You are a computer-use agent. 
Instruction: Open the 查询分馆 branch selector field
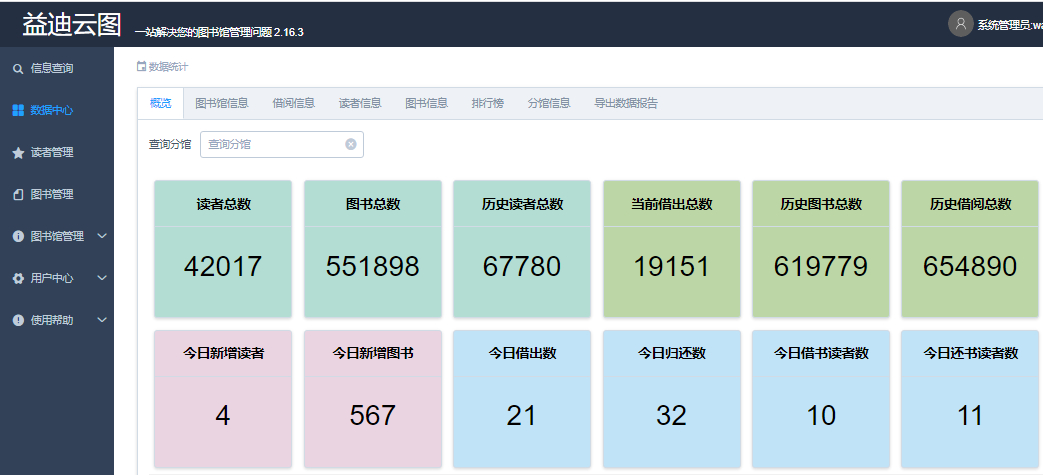coord(274,144)
